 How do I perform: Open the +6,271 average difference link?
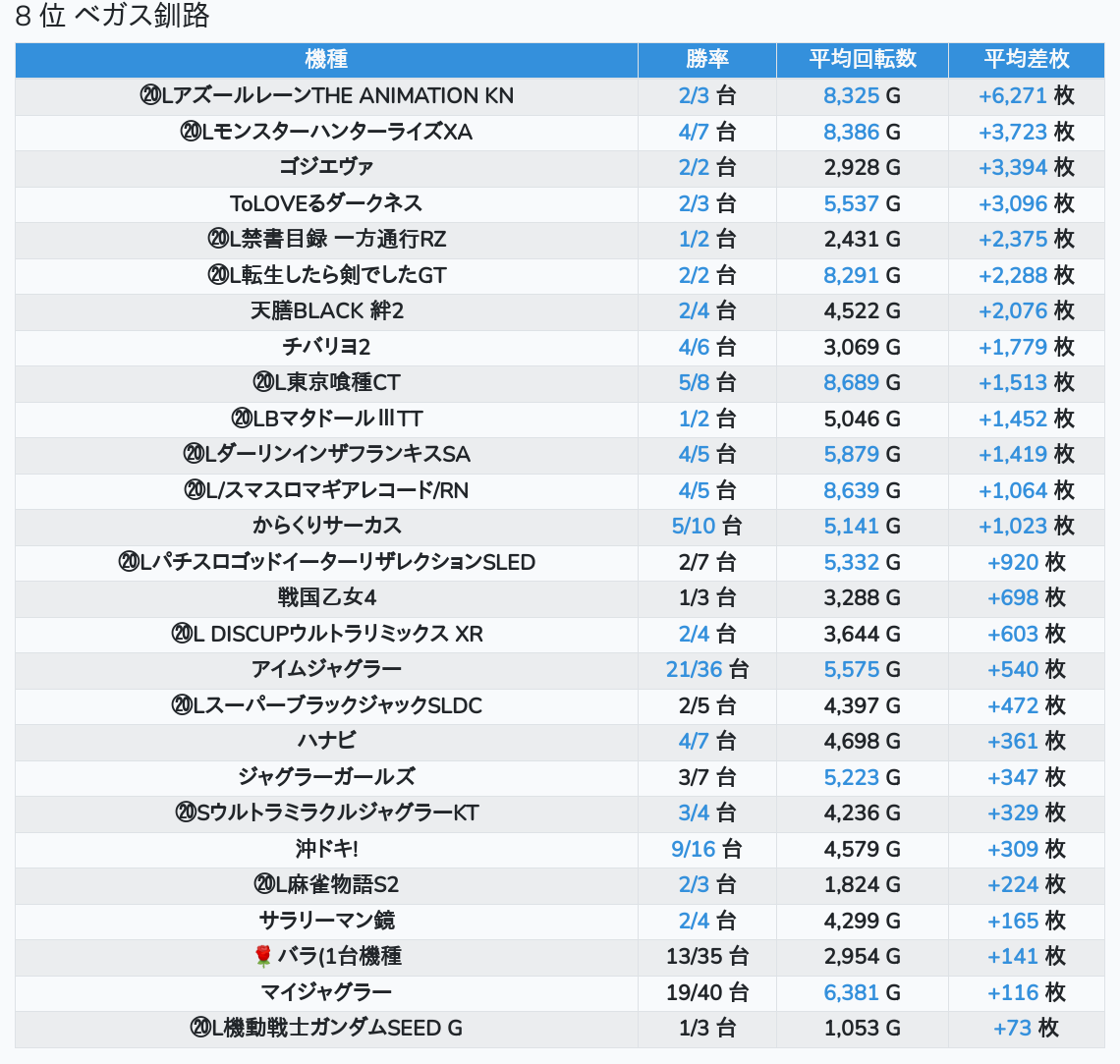click(x=1012, y=96)
